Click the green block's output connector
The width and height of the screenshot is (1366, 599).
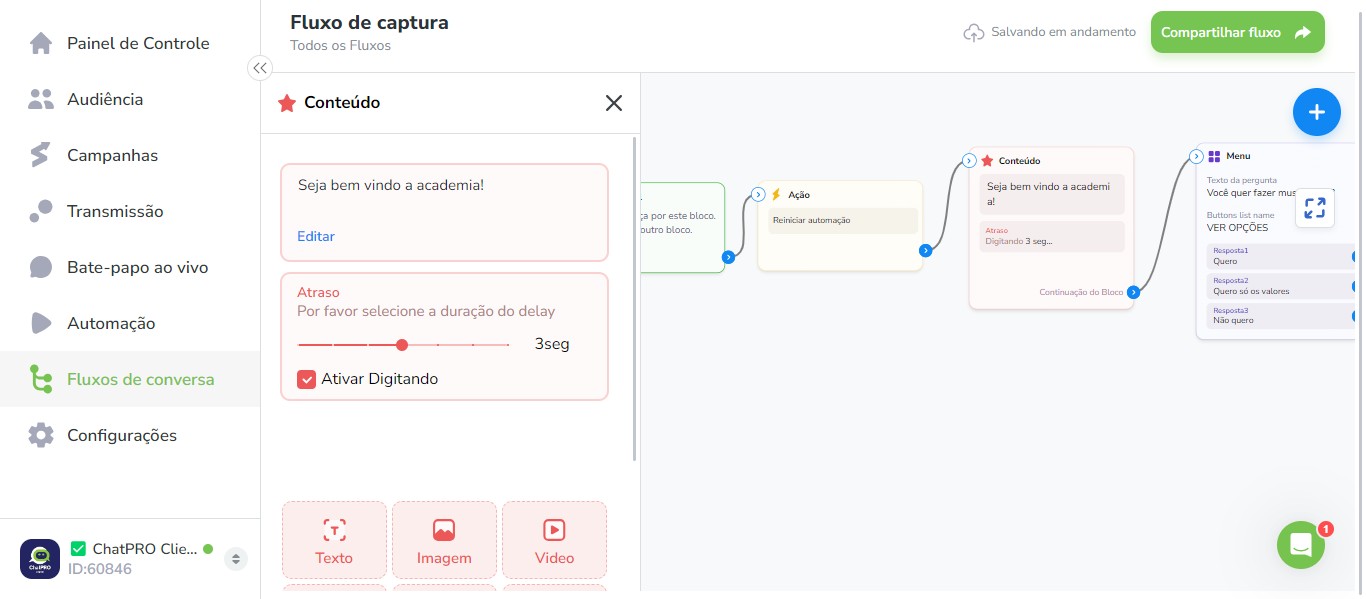pyautogui.click(x=728, y=257)
